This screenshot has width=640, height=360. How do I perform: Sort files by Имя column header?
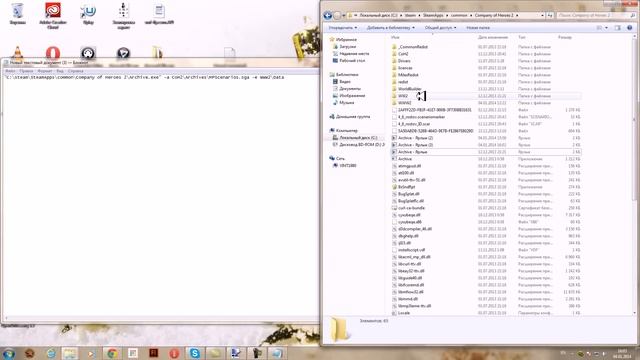click(395, 37)
